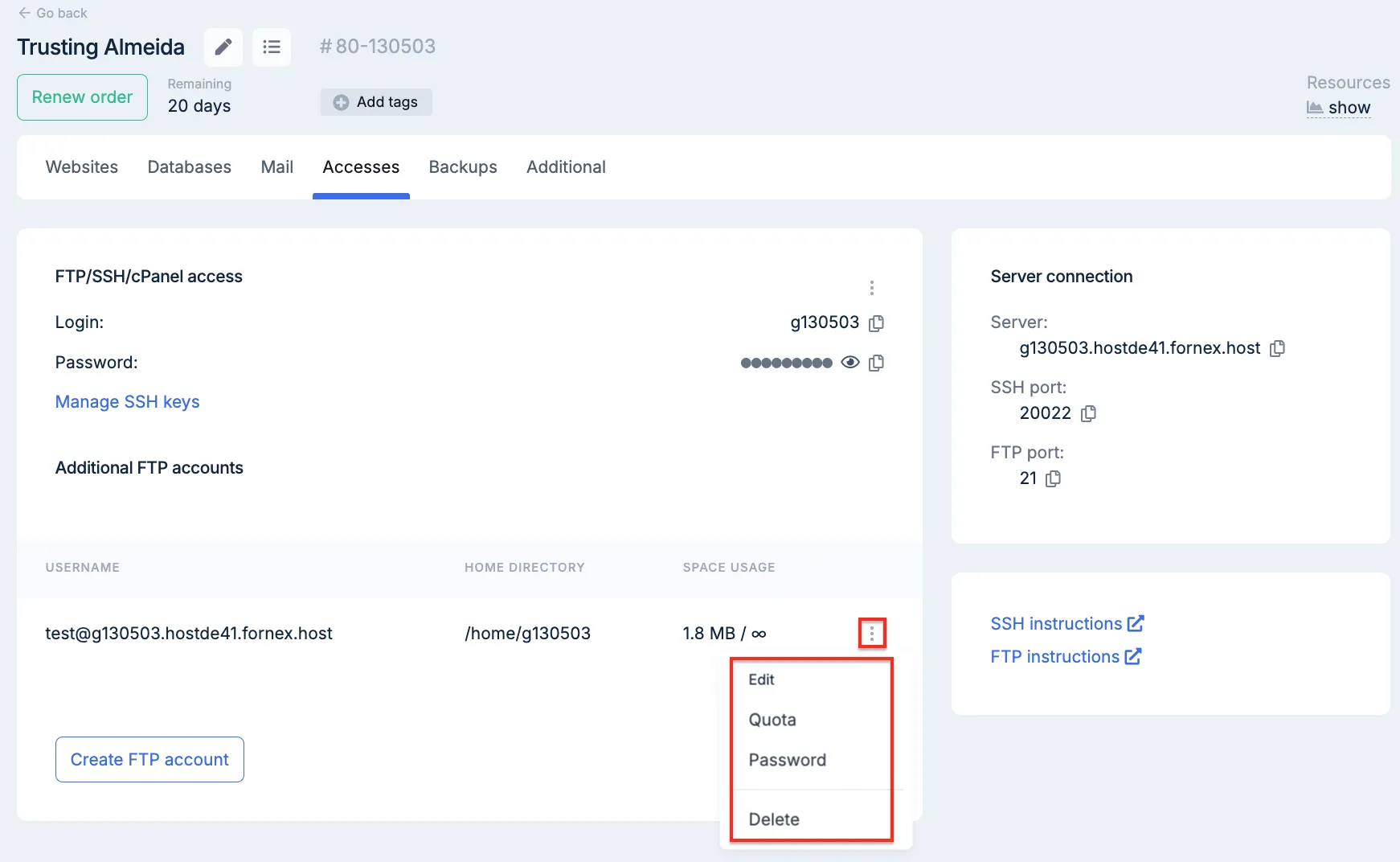Click the server g130503.hostde41.fornex.host text
Screen dimensions: 1400x862
click(x=1140, y=348)
